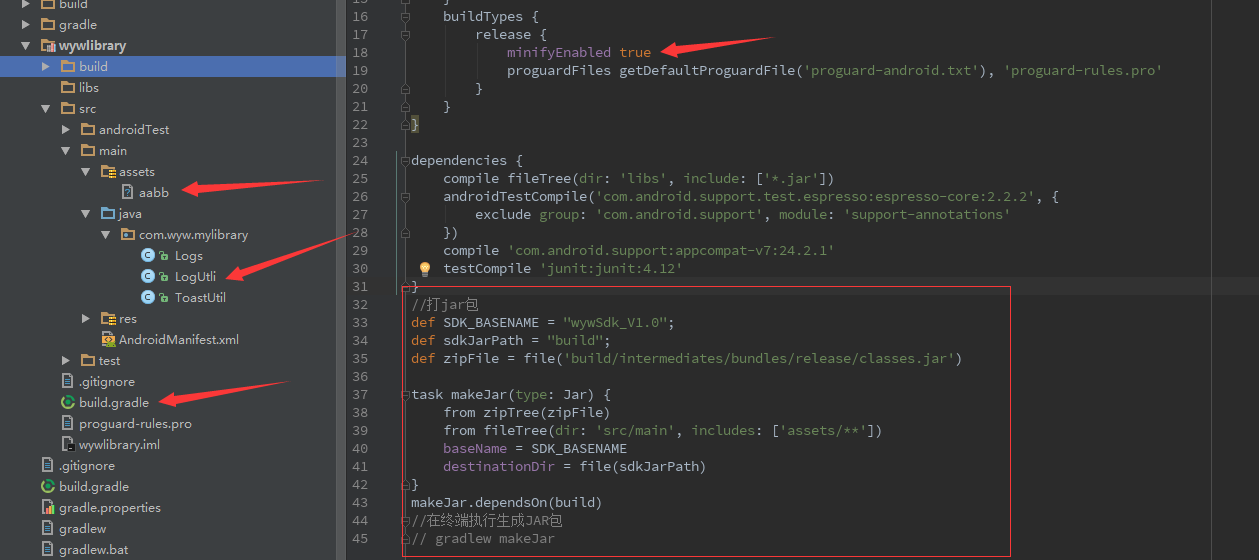Click the resources folder icon next to res
Viewport: 1259px width, 560px height.
click(x=108, y=318)
